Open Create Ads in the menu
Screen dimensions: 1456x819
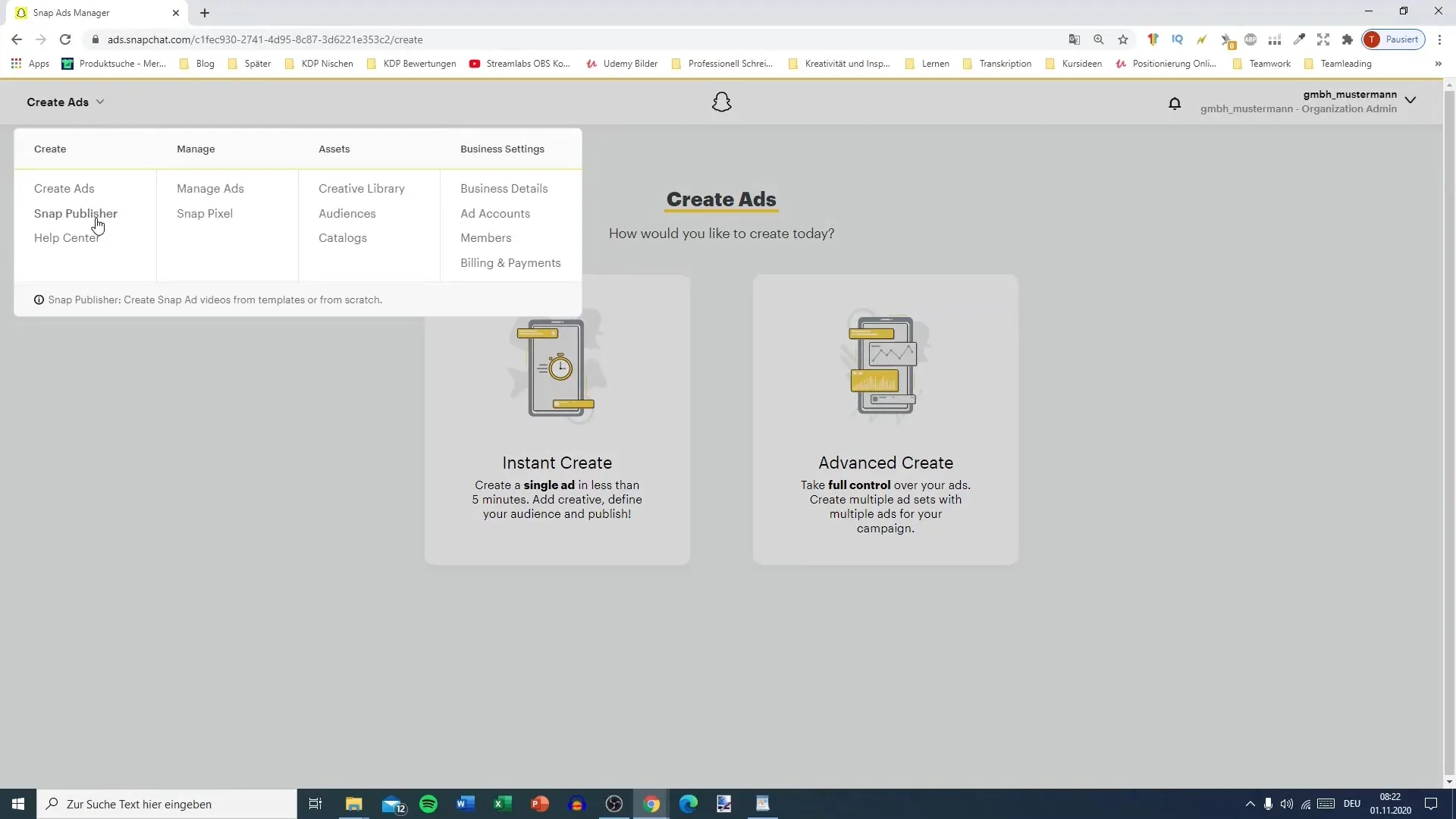coord(64,188)
